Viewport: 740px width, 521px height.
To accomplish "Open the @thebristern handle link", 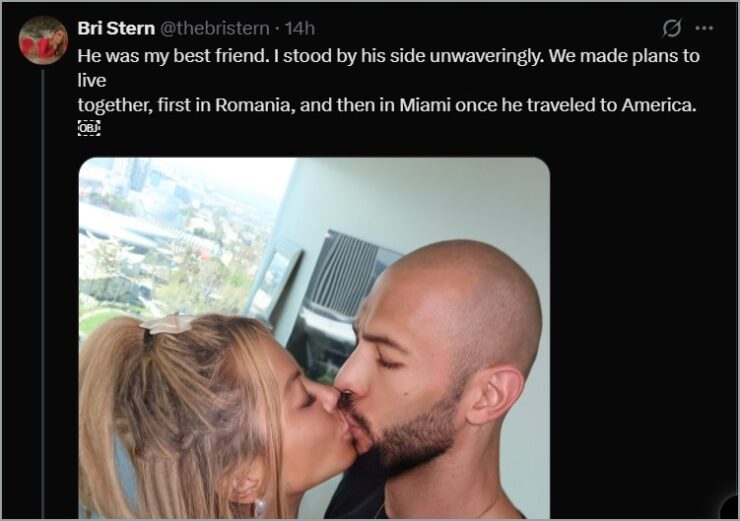I will [215, 28].
